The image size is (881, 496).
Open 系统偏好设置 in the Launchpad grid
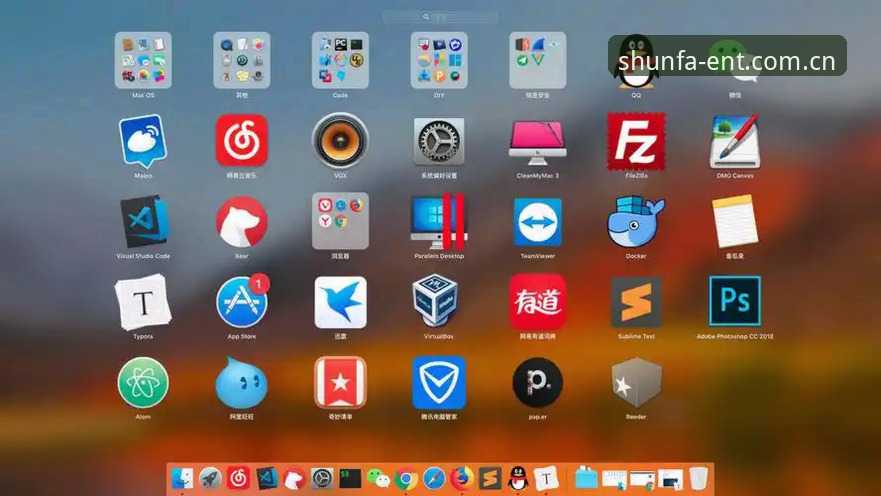(439, 140)
